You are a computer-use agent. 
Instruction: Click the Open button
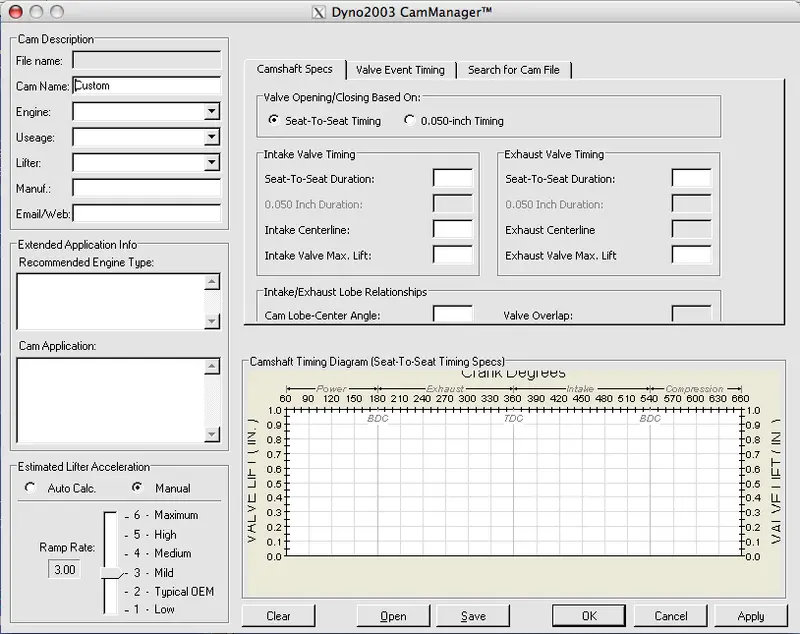(393, 616)
